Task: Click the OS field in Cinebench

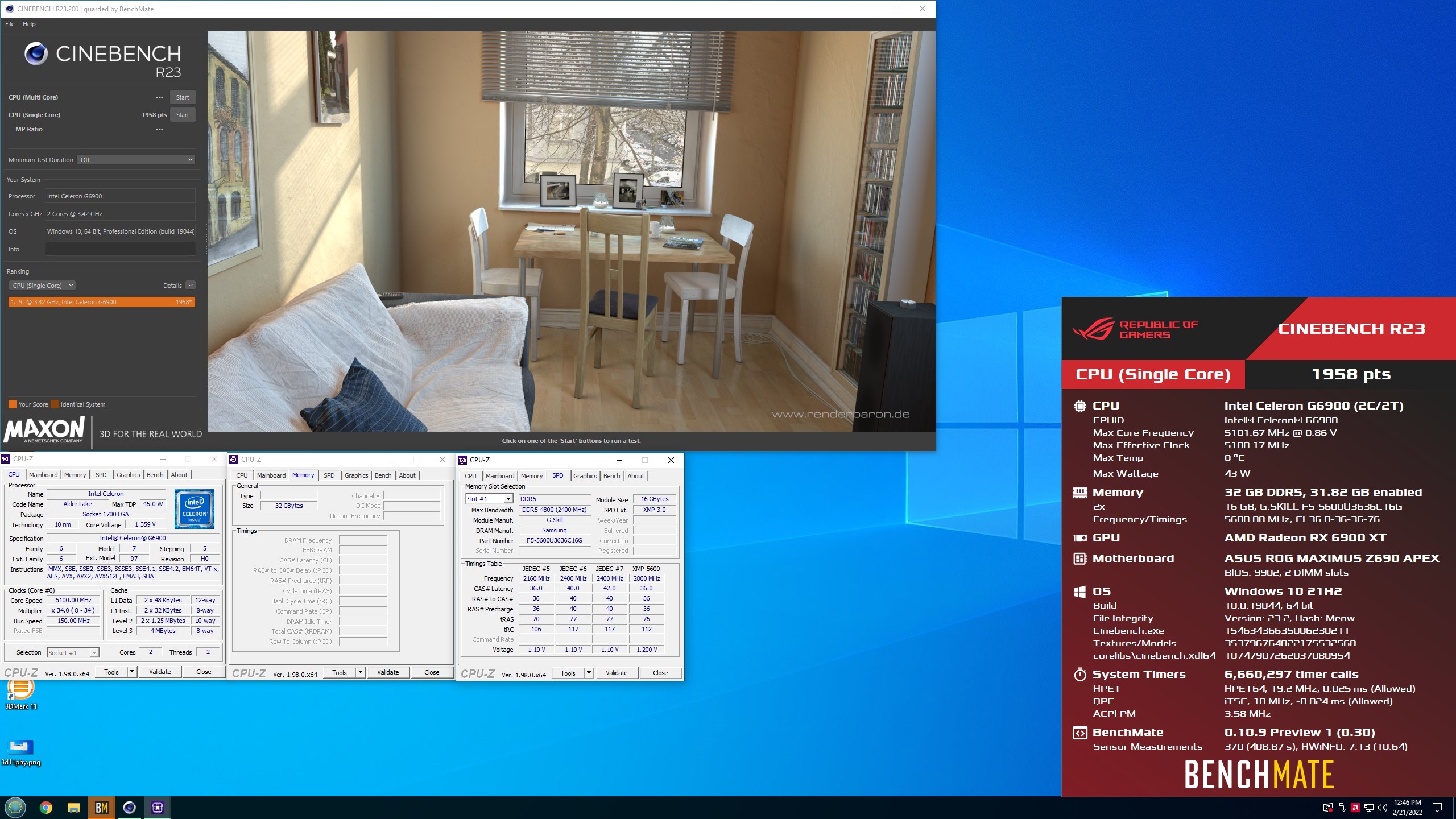Action: click(x=120, y=231)
